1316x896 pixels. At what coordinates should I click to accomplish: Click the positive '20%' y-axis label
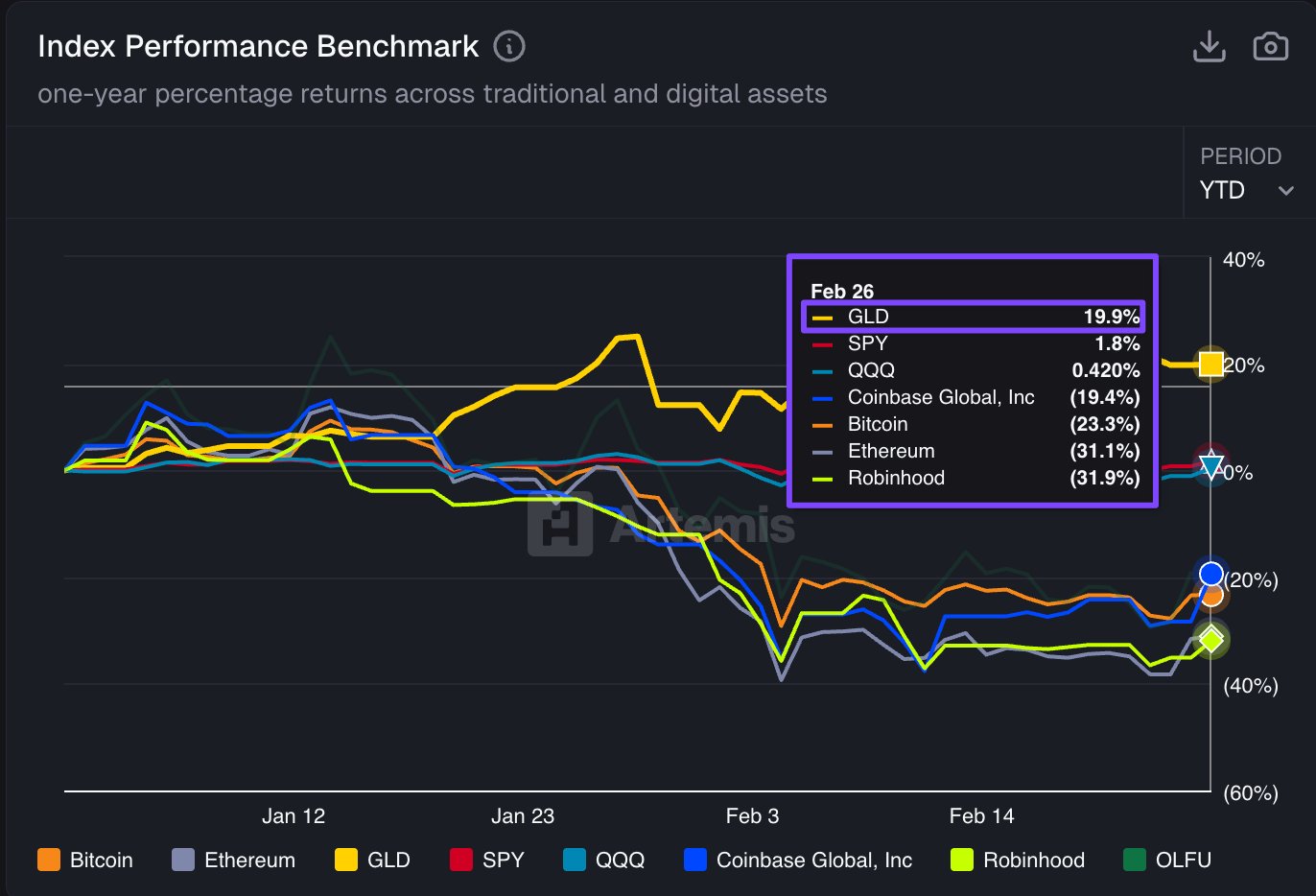click(x=1244, y=365)
